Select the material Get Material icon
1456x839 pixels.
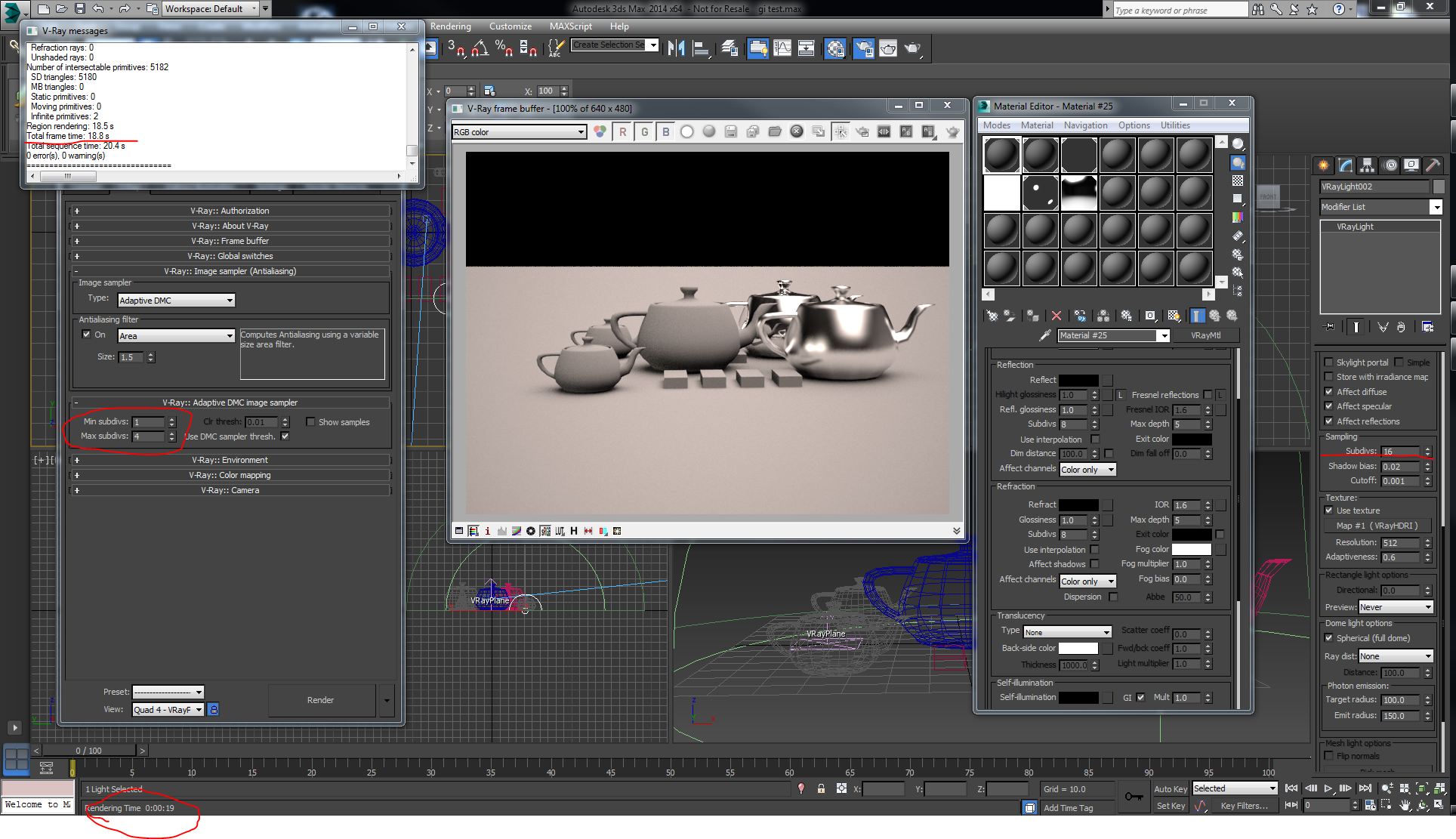tap(991, 315)
